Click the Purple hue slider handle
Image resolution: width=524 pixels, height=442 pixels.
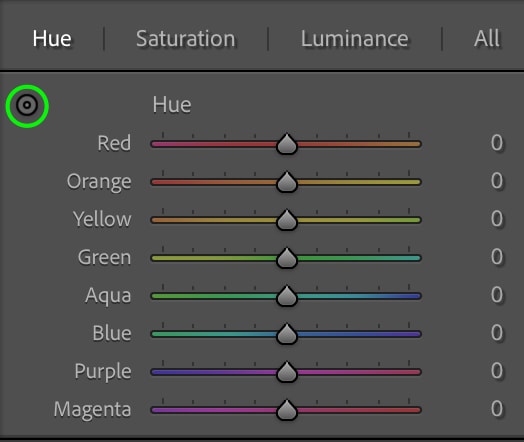(x=287, y=372)
